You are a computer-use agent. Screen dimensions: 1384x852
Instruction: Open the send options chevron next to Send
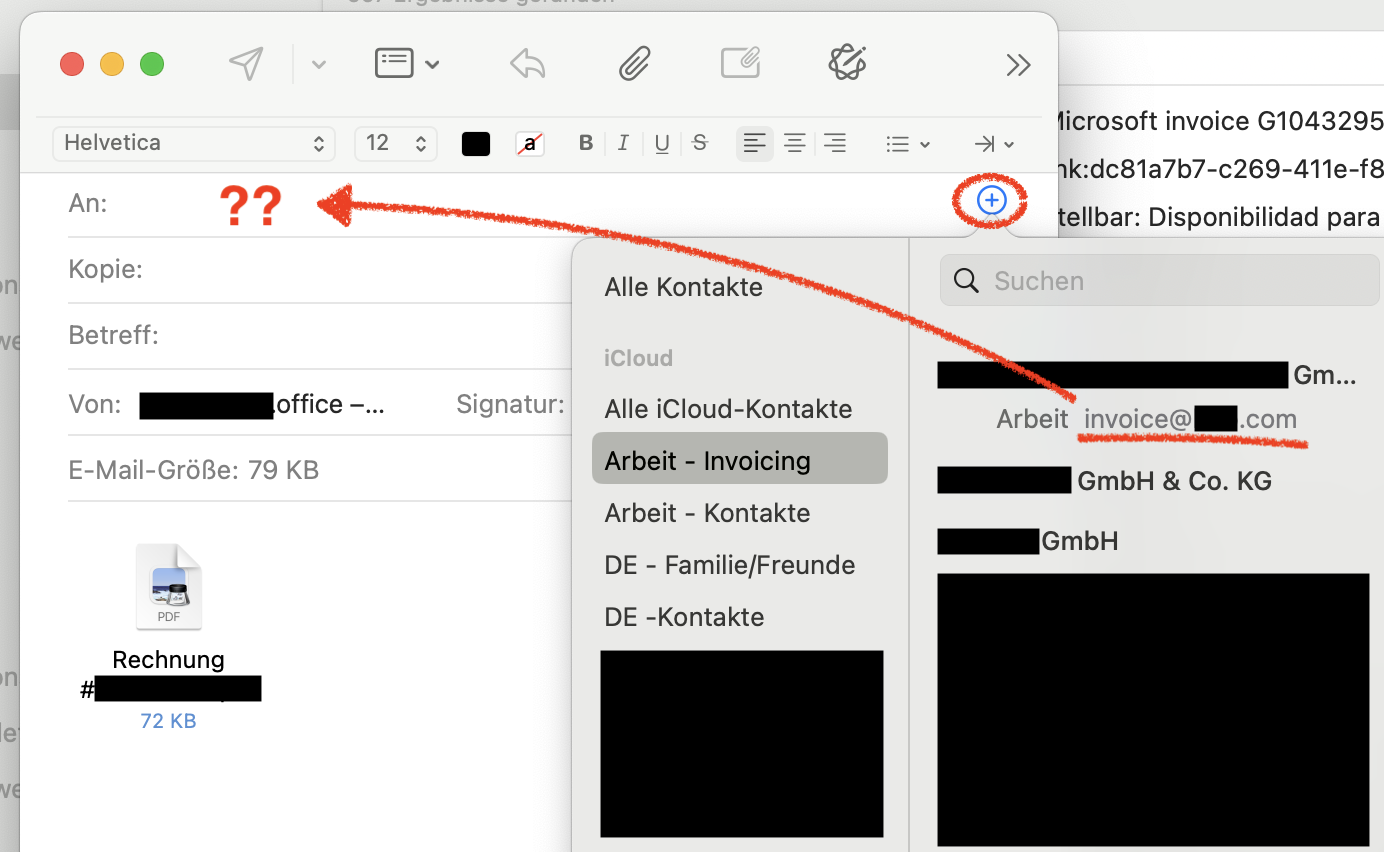point(318,65)
